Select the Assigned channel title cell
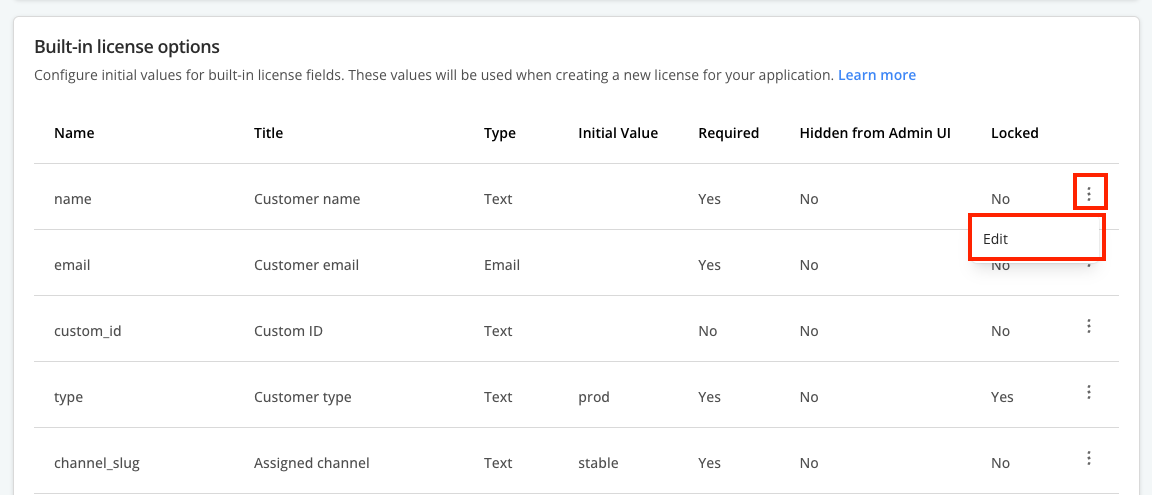 point(311,463)
